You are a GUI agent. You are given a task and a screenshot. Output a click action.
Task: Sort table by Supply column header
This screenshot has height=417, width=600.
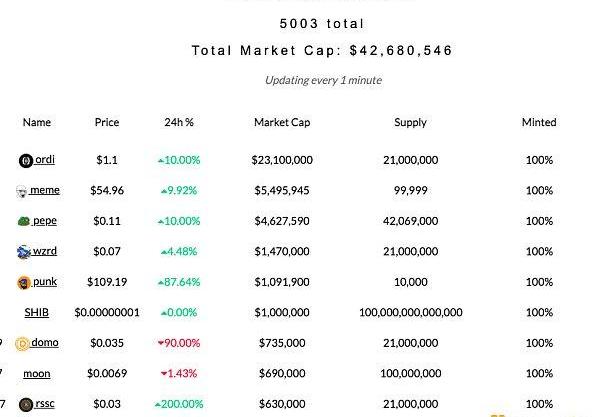410,122
